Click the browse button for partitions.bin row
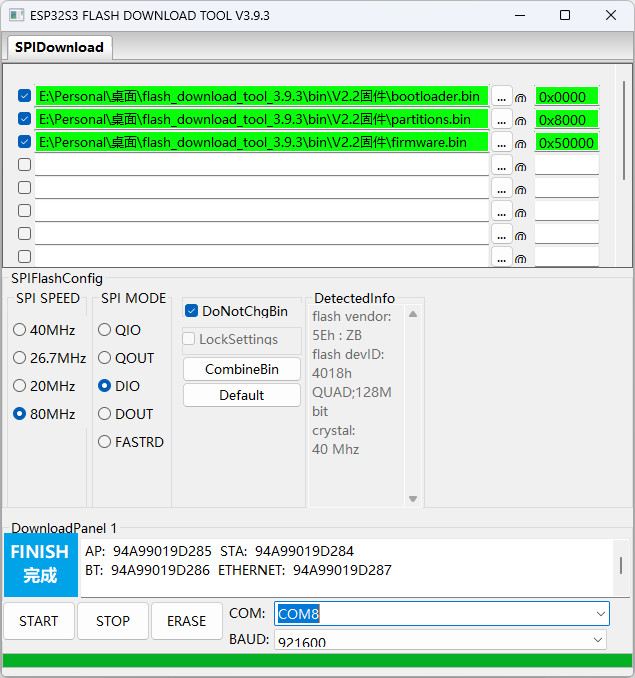The height and width of the screenshot is (678, 635). (501, 120)
